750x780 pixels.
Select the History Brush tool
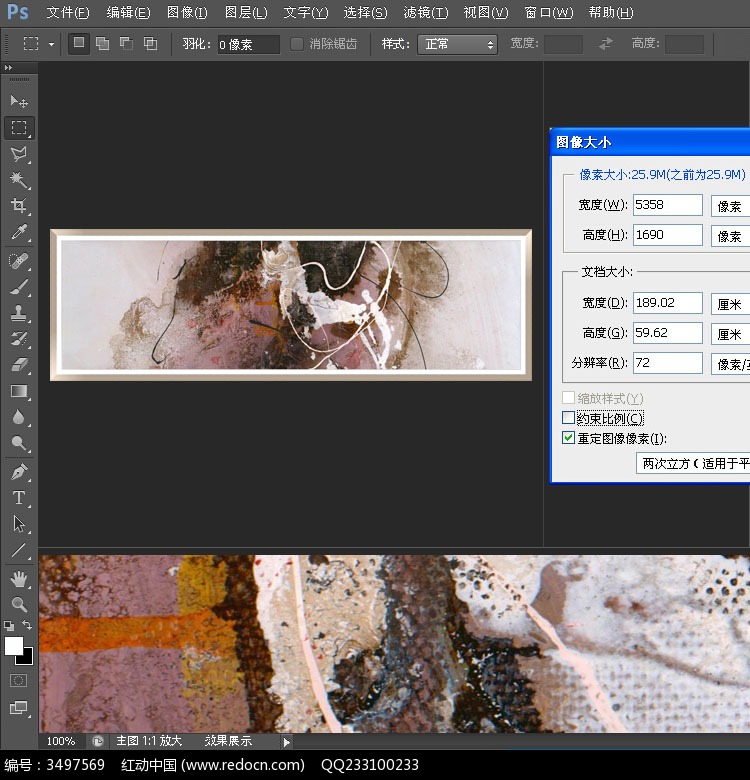coord(19,339)
